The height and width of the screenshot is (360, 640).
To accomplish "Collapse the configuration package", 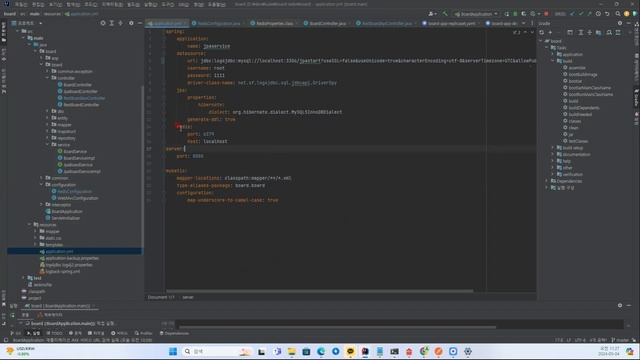I will point(42,184).
